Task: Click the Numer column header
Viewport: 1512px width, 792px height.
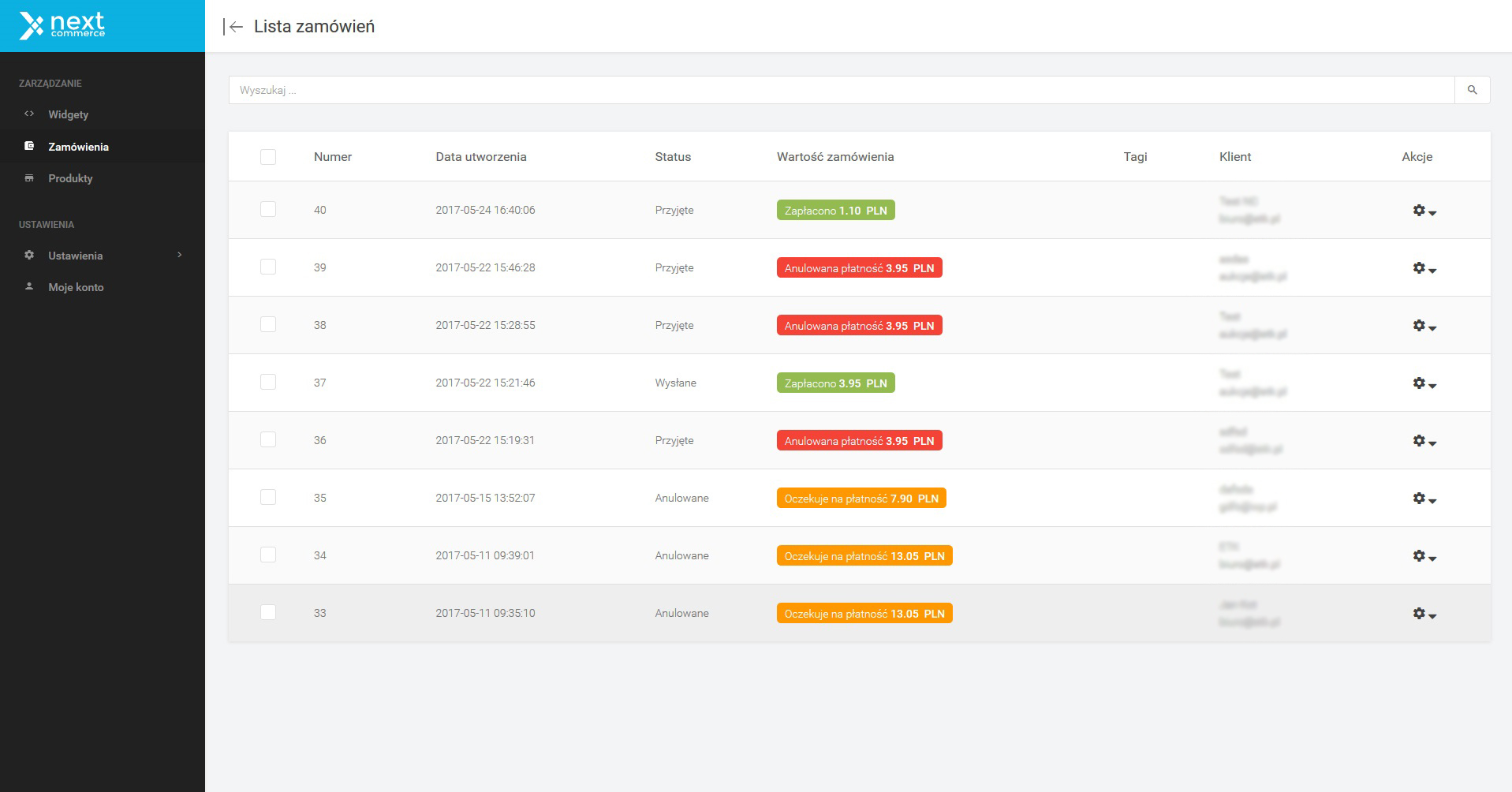Action: (x=332, y=157)
